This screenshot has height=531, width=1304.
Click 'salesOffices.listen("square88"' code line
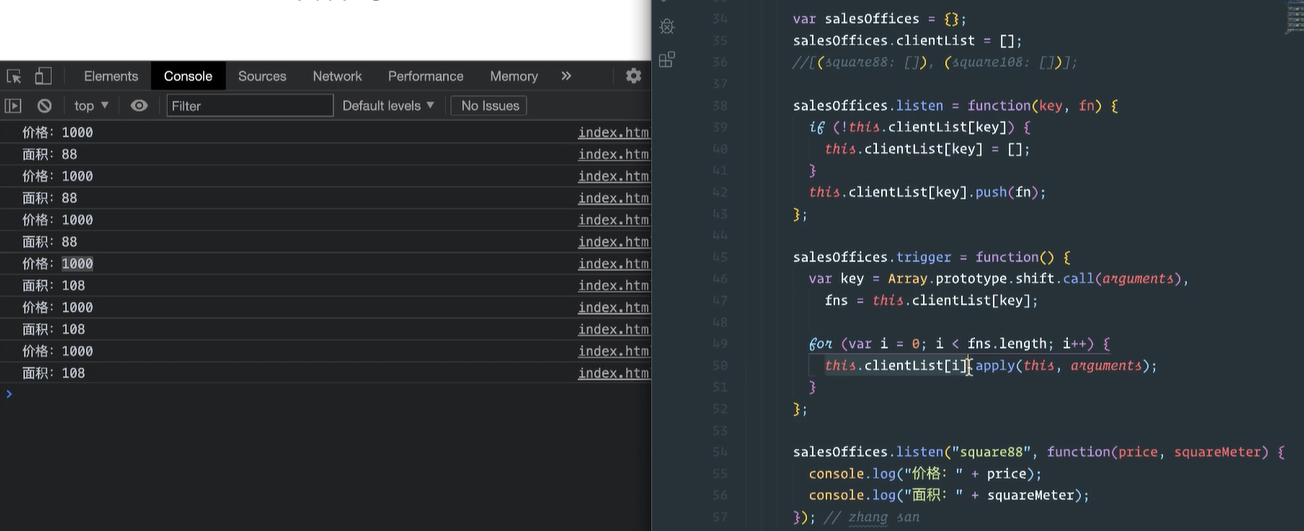click(x=1038, y=452)
